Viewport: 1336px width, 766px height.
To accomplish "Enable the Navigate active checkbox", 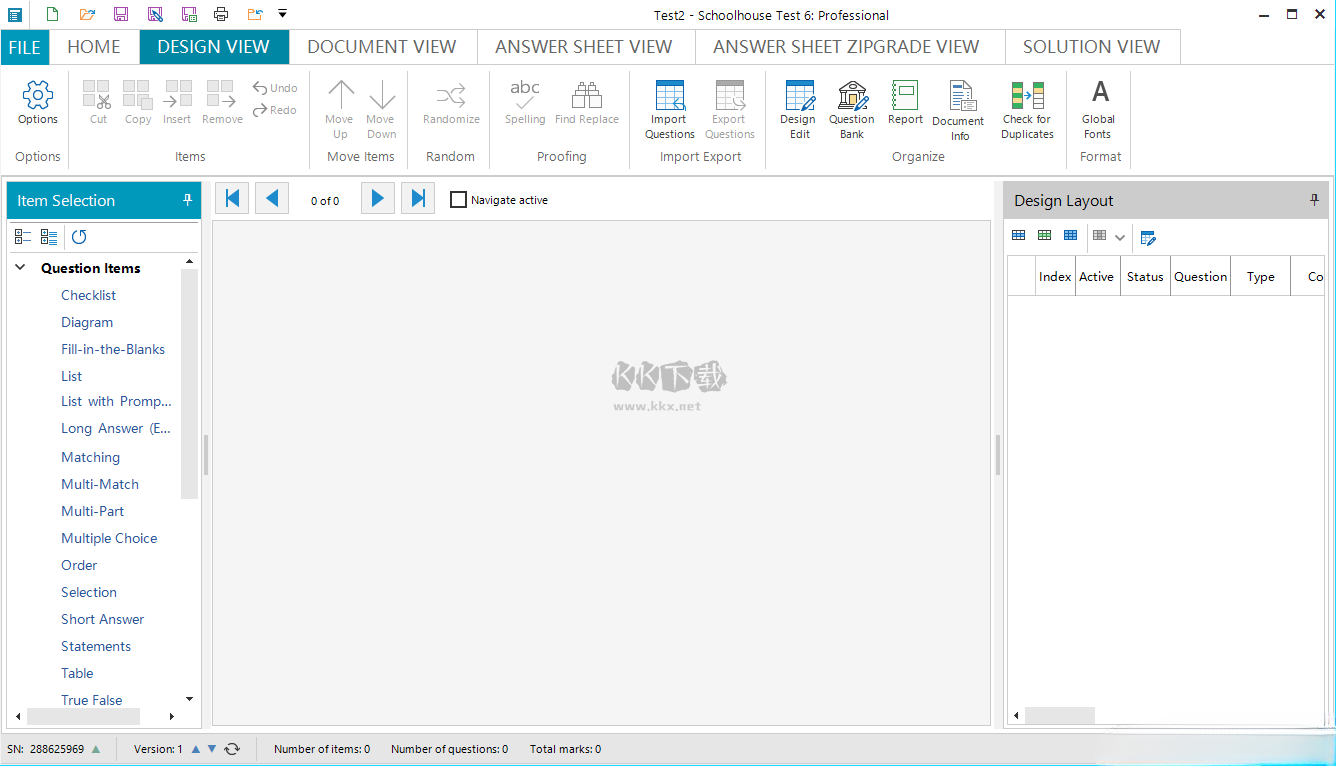I will pyautogui.click(x=459, y=200).
